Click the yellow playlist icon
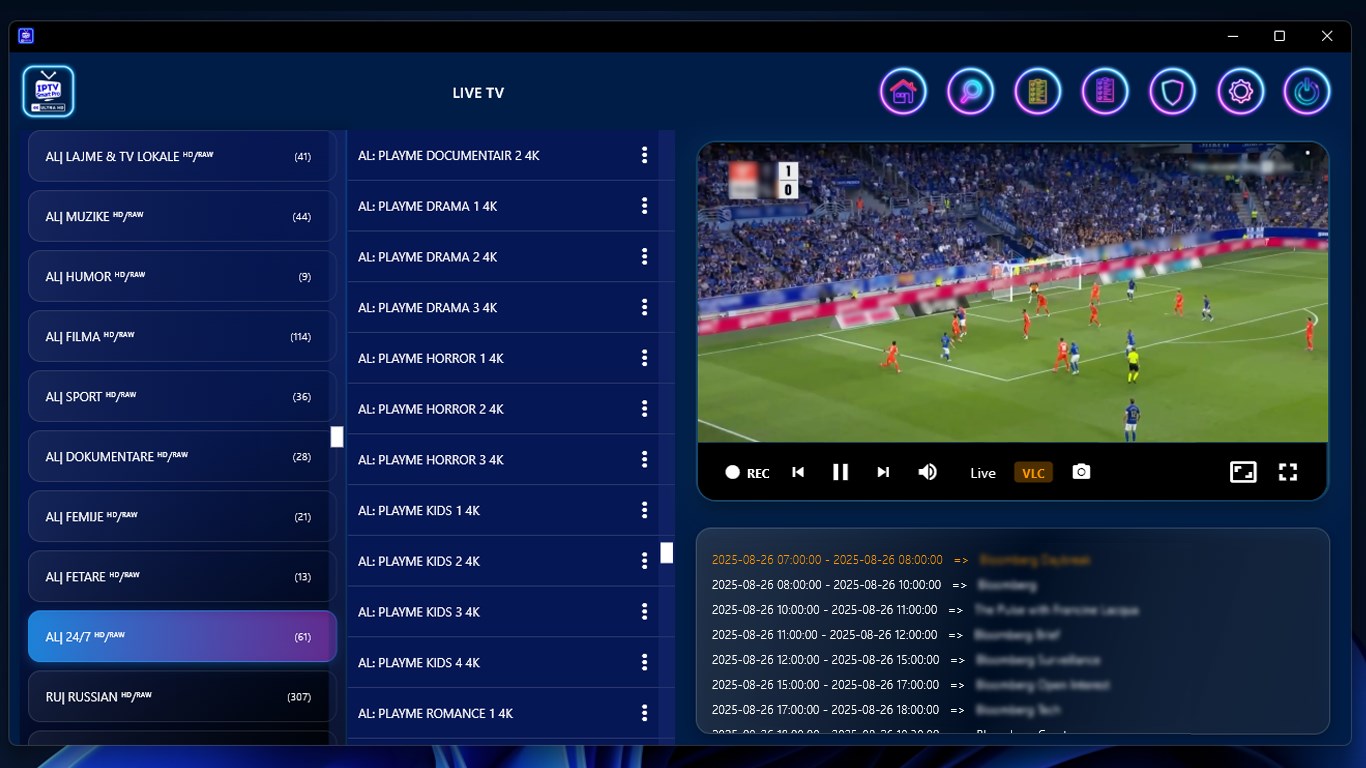Screen dimensions: 1366x768 pyautogui.click(x=1037, y=90)
